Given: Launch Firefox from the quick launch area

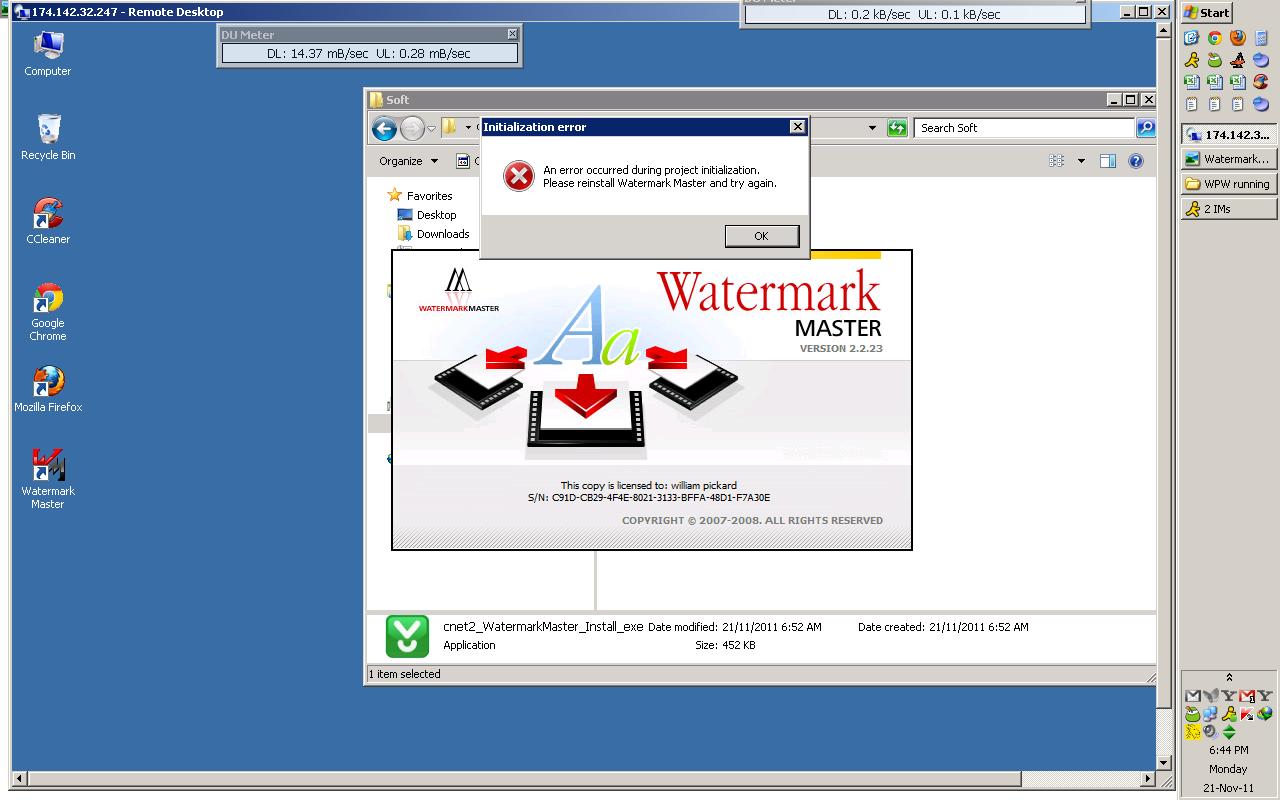Looking at the screenshot, I should 1238,38.
